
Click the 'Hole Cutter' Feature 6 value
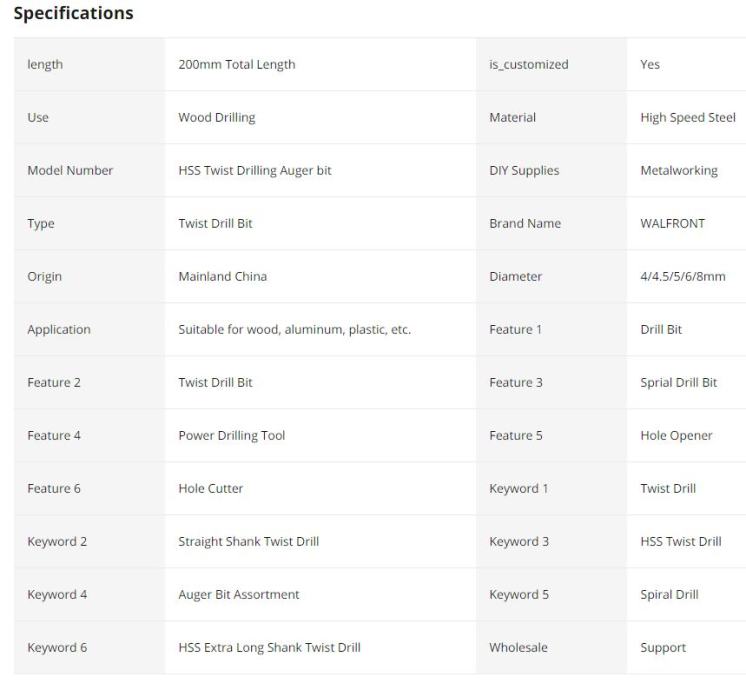click(x=210, y=489)
